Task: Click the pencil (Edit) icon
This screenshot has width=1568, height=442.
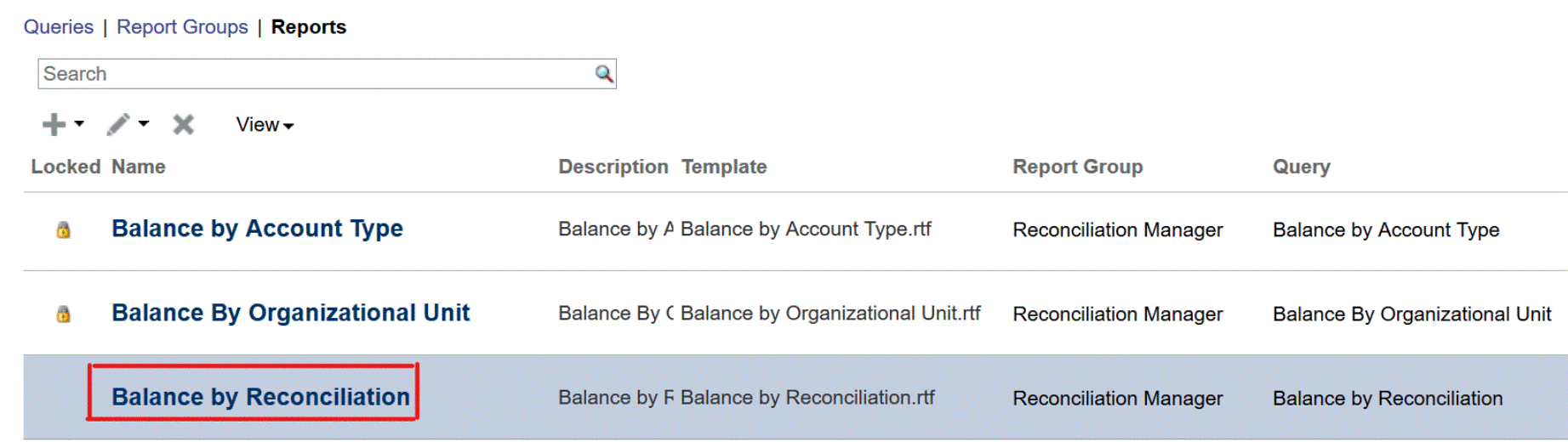Action: click(118, 125)
